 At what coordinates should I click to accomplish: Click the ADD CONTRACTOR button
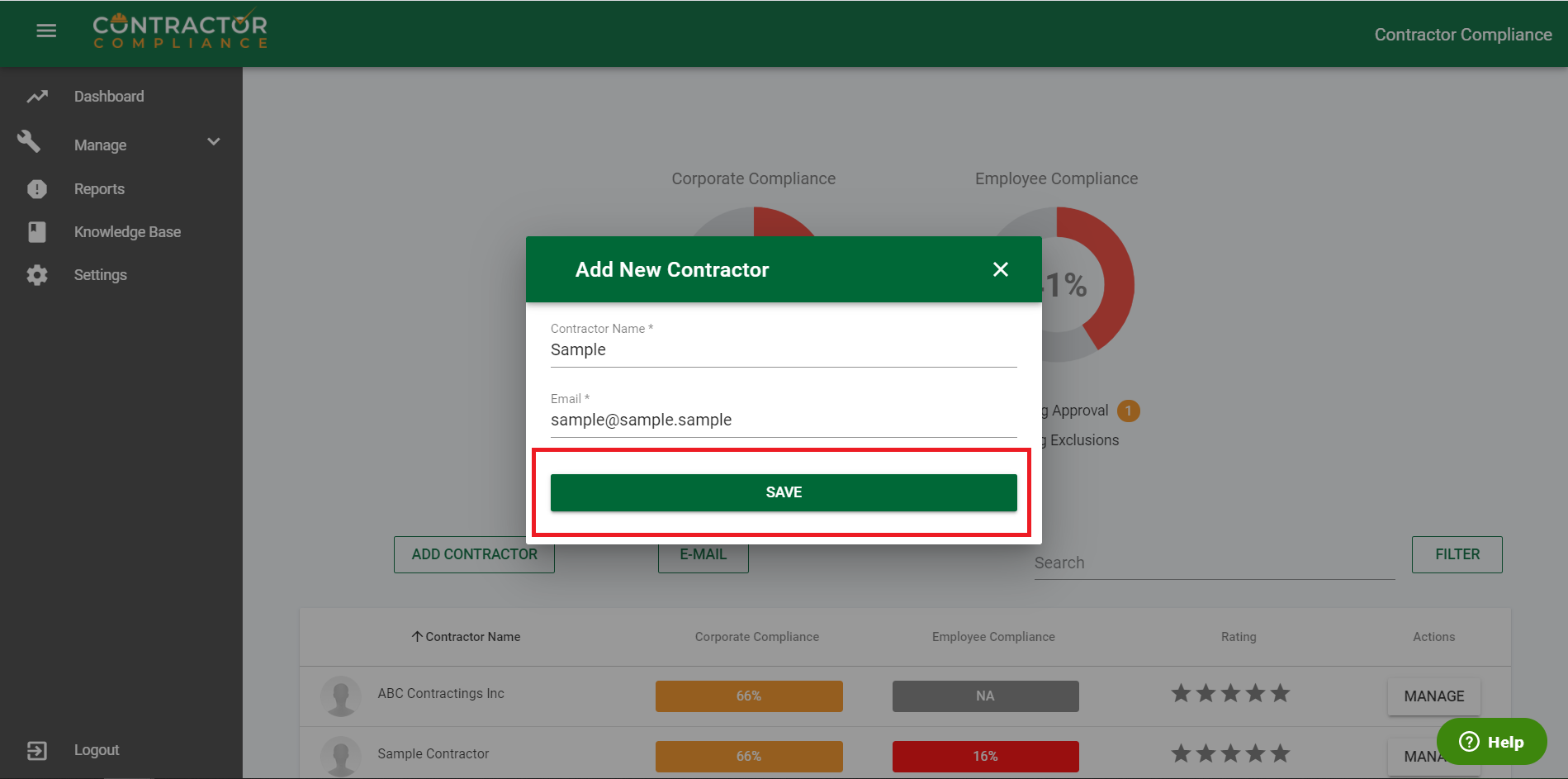474,555
